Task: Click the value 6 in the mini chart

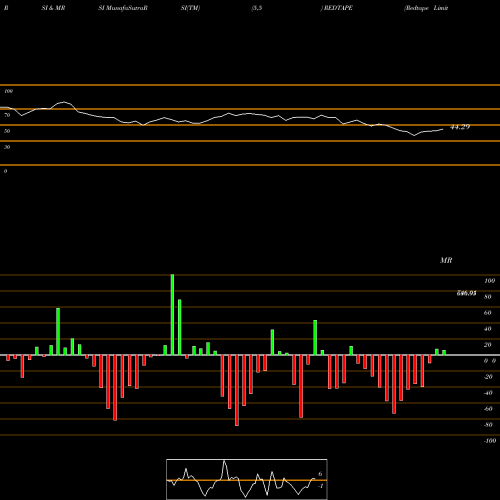Action: (320, 474)
